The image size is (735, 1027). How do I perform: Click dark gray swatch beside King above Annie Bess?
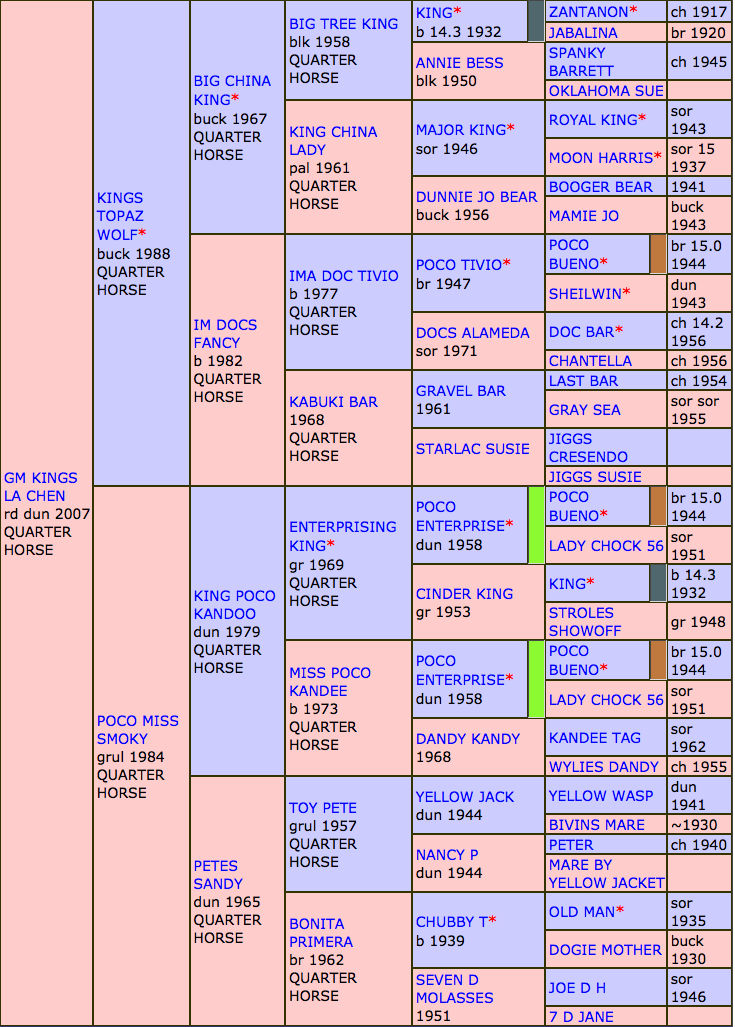click(x=535, y=21)
